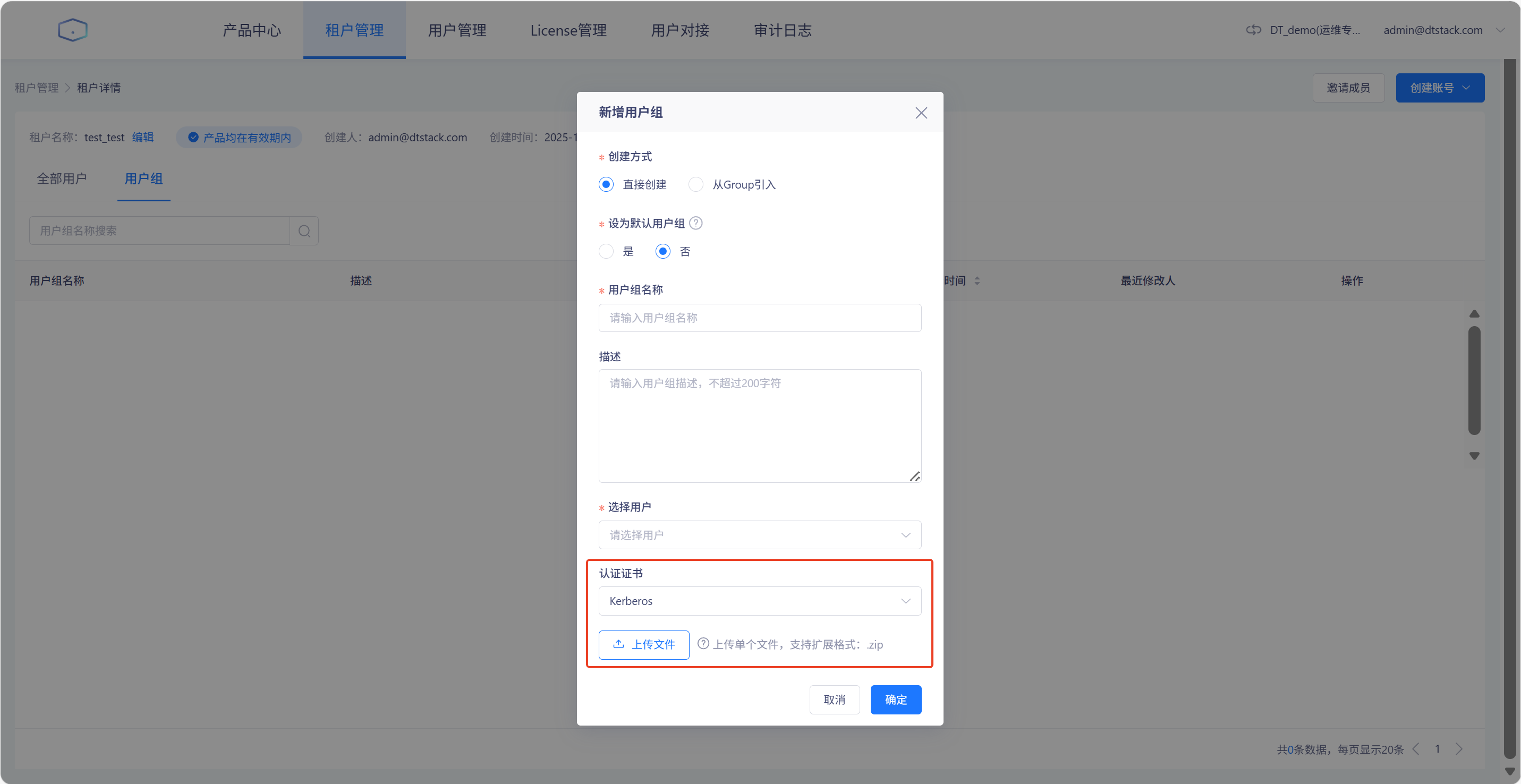Select the 直接创建 radio option
1521x784 pixels.
[x=606, y=185]
